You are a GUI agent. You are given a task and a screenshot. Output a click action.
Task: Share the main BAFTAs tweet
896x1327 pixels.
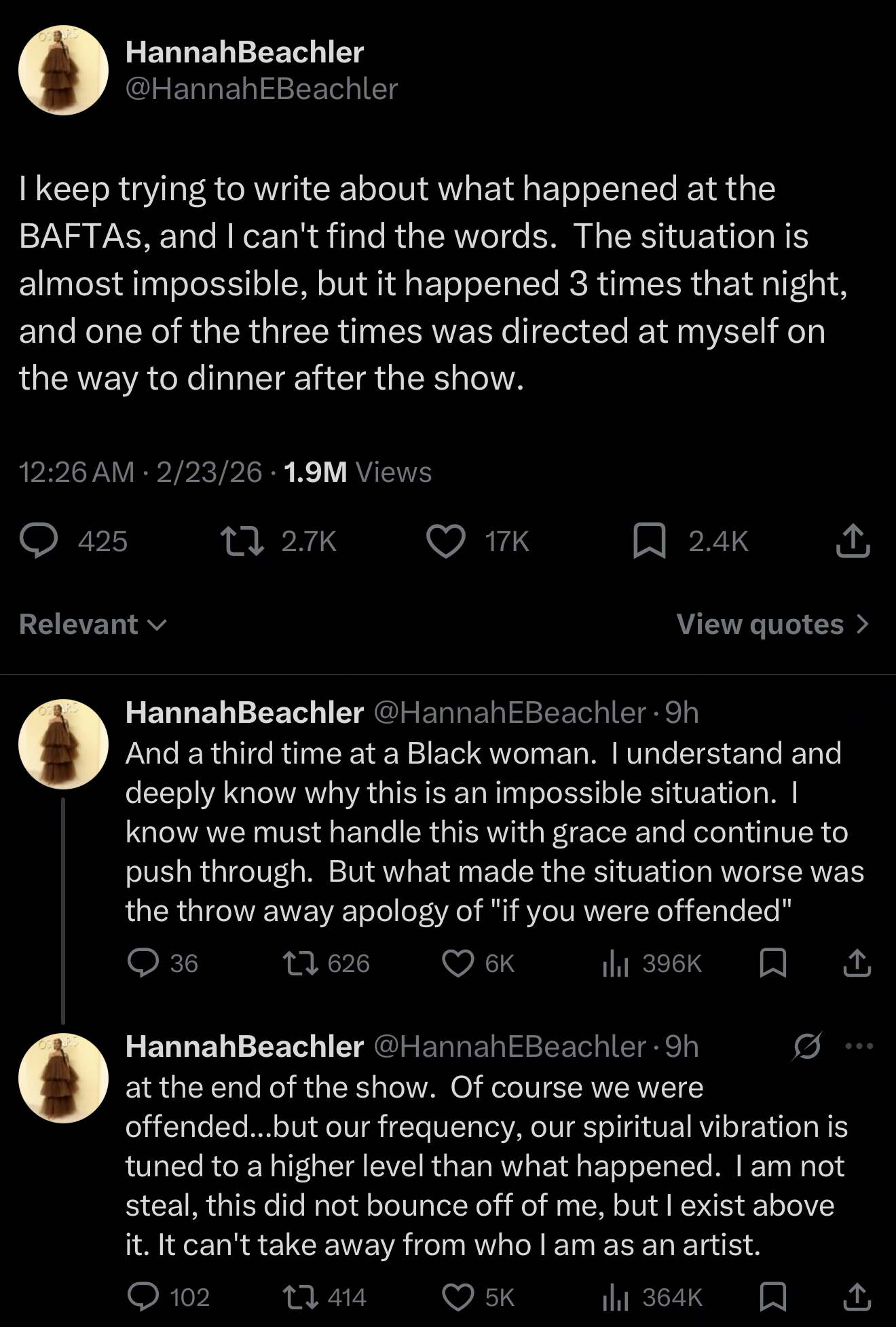853,542
